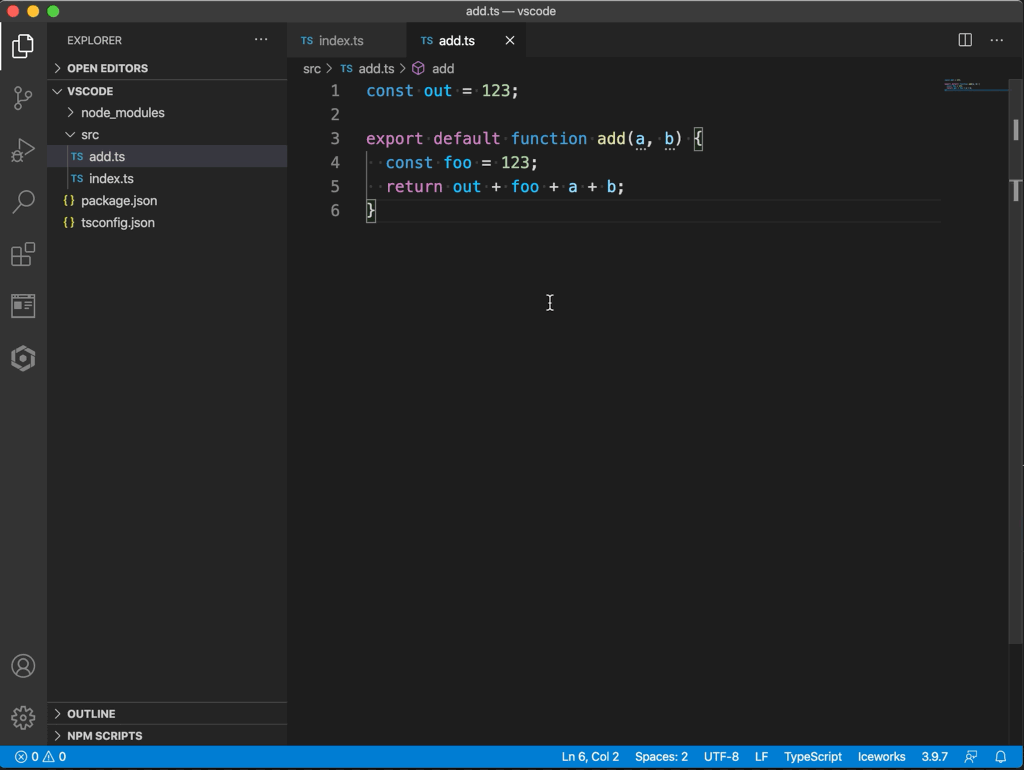Click Spaces: 2 indentation setting
Viewport: 1024px width, 770px height.
coord(661,757)
